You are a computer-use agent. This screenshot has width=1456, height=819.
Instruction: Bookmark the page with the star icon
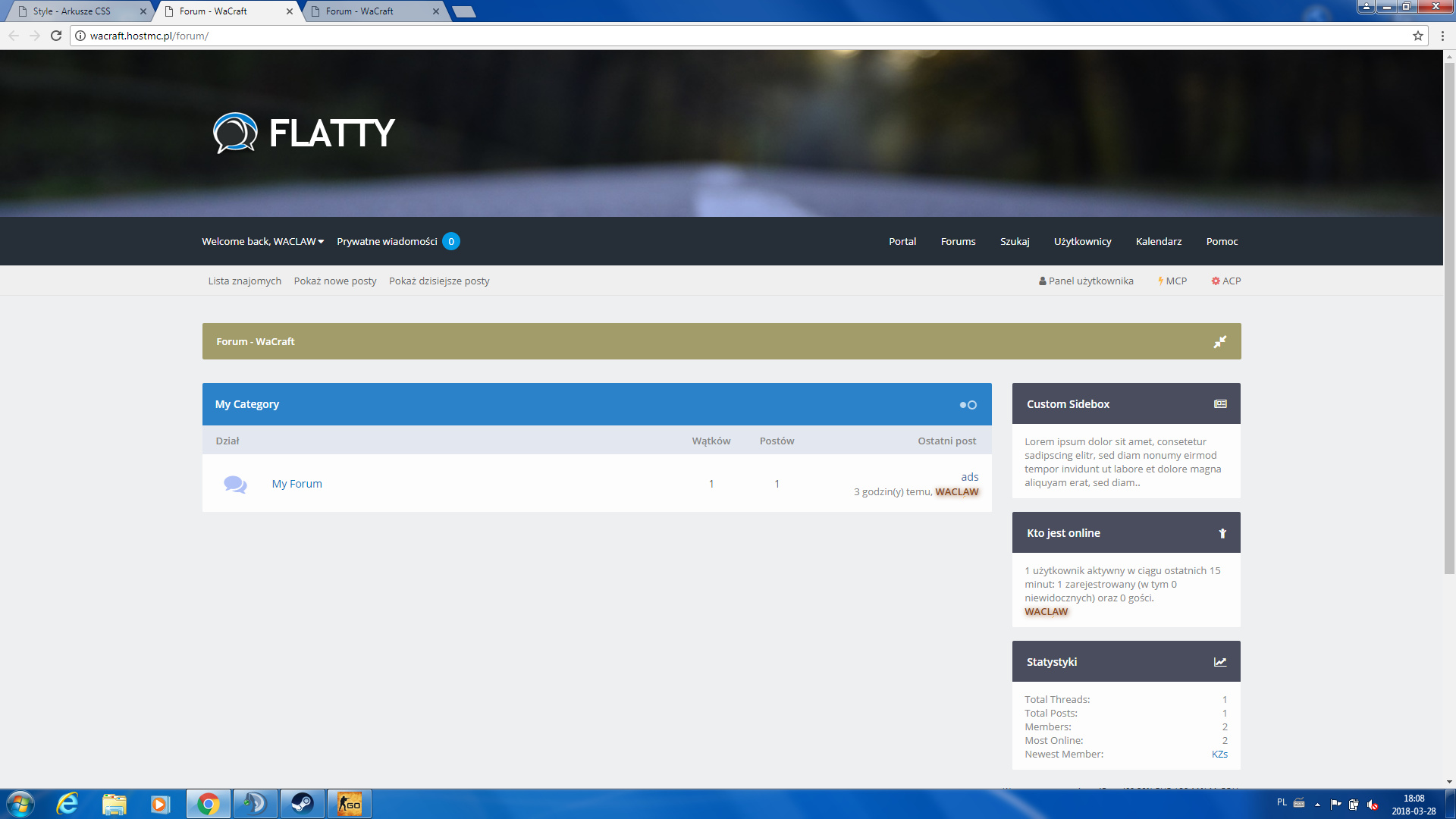[x=1417, y=36]
